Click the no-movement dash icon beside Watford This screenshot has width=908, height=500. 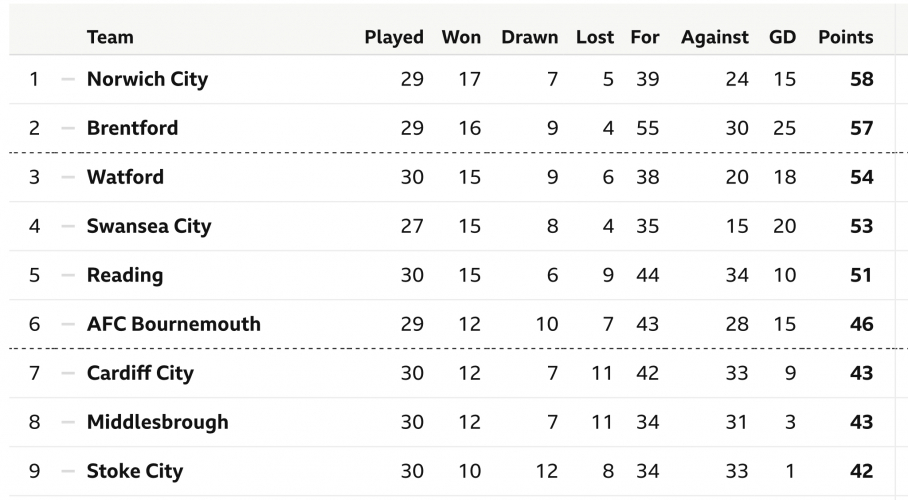(68, 177)
